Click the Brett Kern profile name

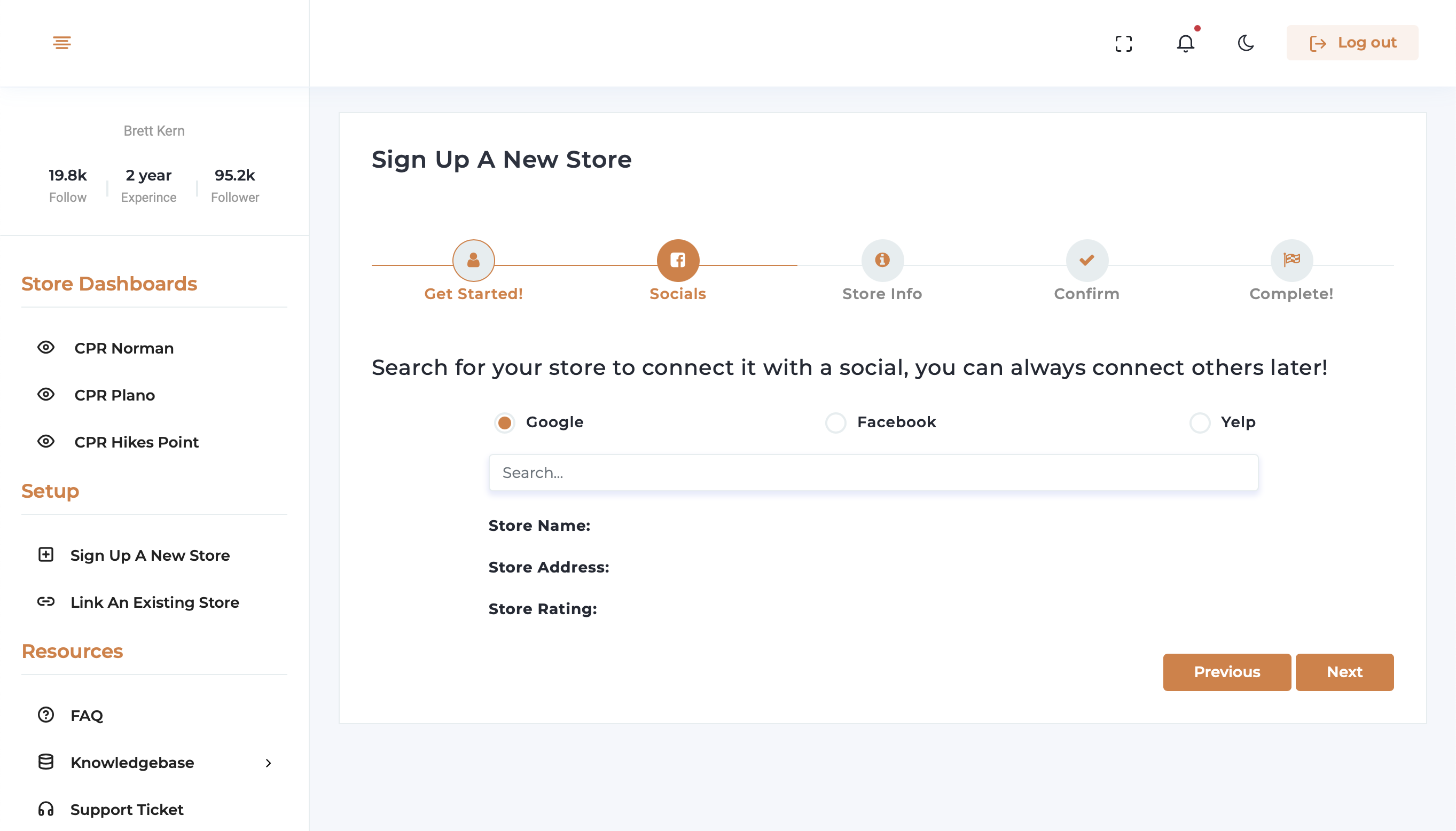154,131
